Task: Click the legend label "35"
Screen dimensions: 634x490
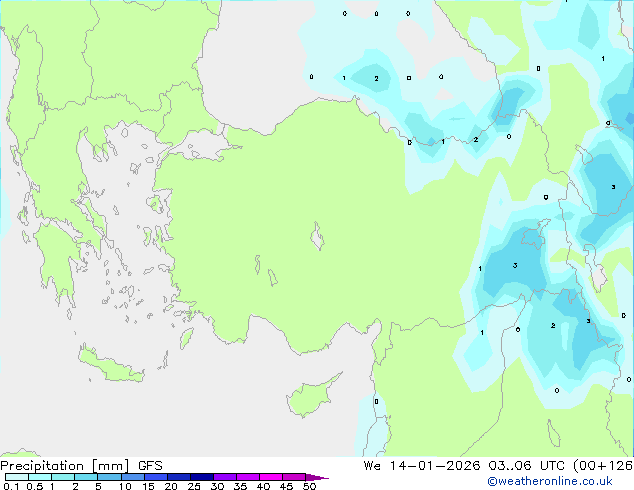Action: [240, 486]
